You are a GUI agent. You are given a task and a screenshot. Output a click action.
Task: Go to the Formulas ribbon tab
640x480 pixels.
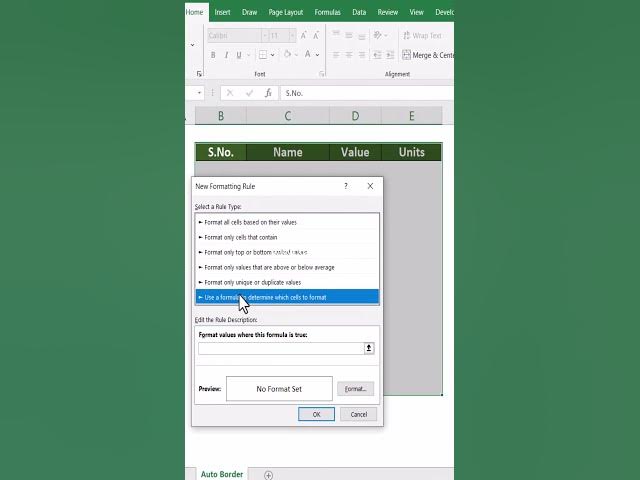click(327, 12)
